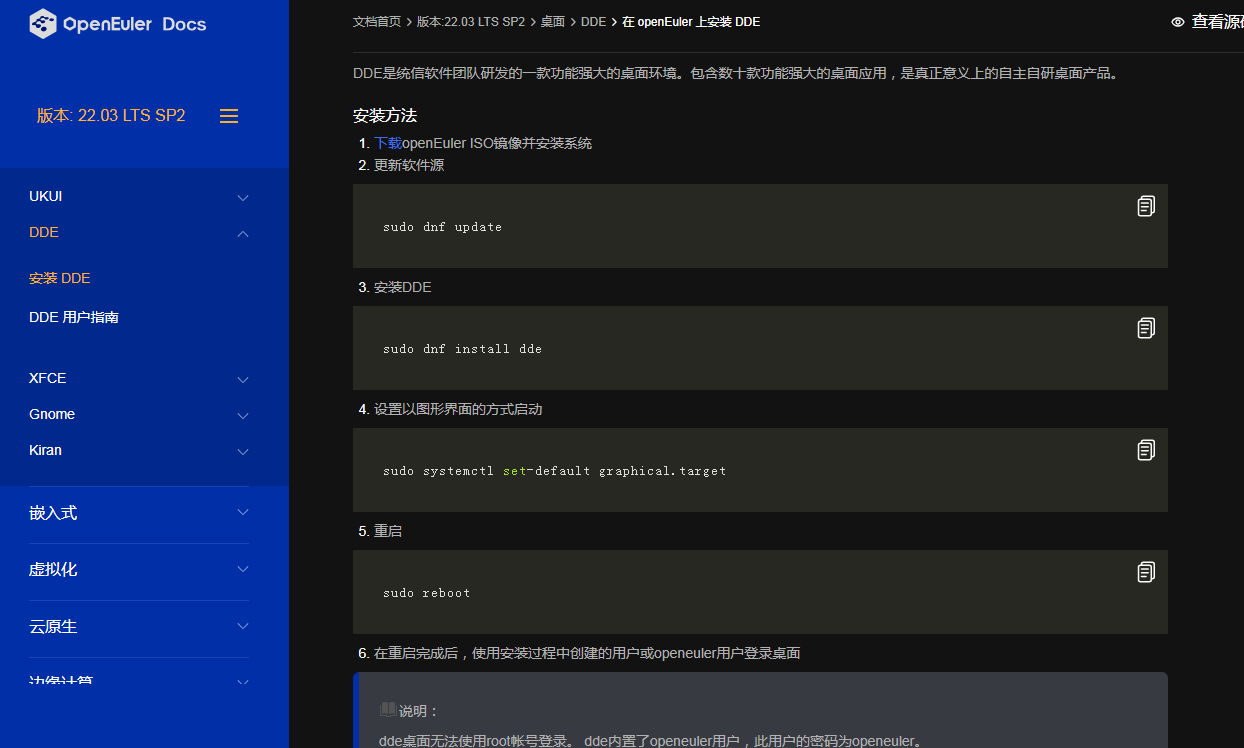Click the 下载 link in step one
Viewport: 1244px width, 748px height.
(x=388, y=144)
